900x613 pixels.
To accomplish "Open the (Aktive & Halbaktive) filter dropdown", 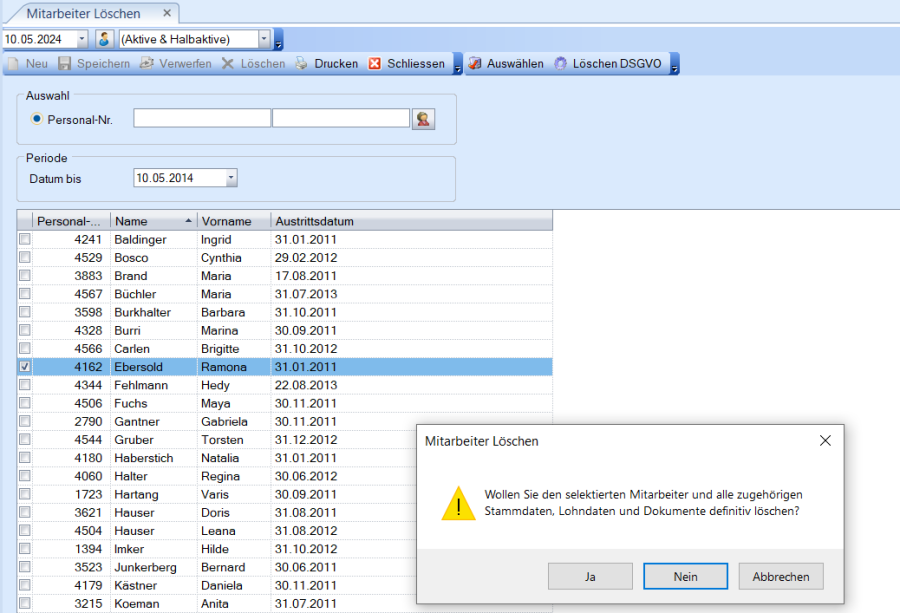I will 264,39.
